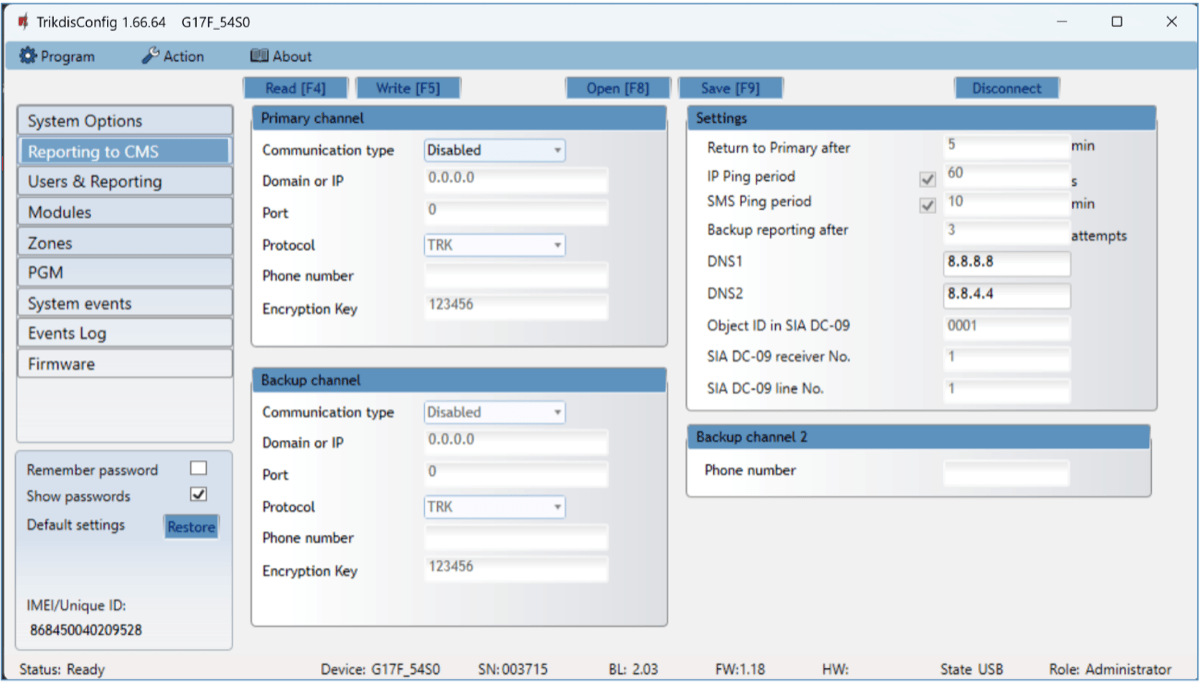Toggle the SMS Ping period checkbox
Image resolution: width=1200 pixels, height=684 pixels.
pos(927,205)
